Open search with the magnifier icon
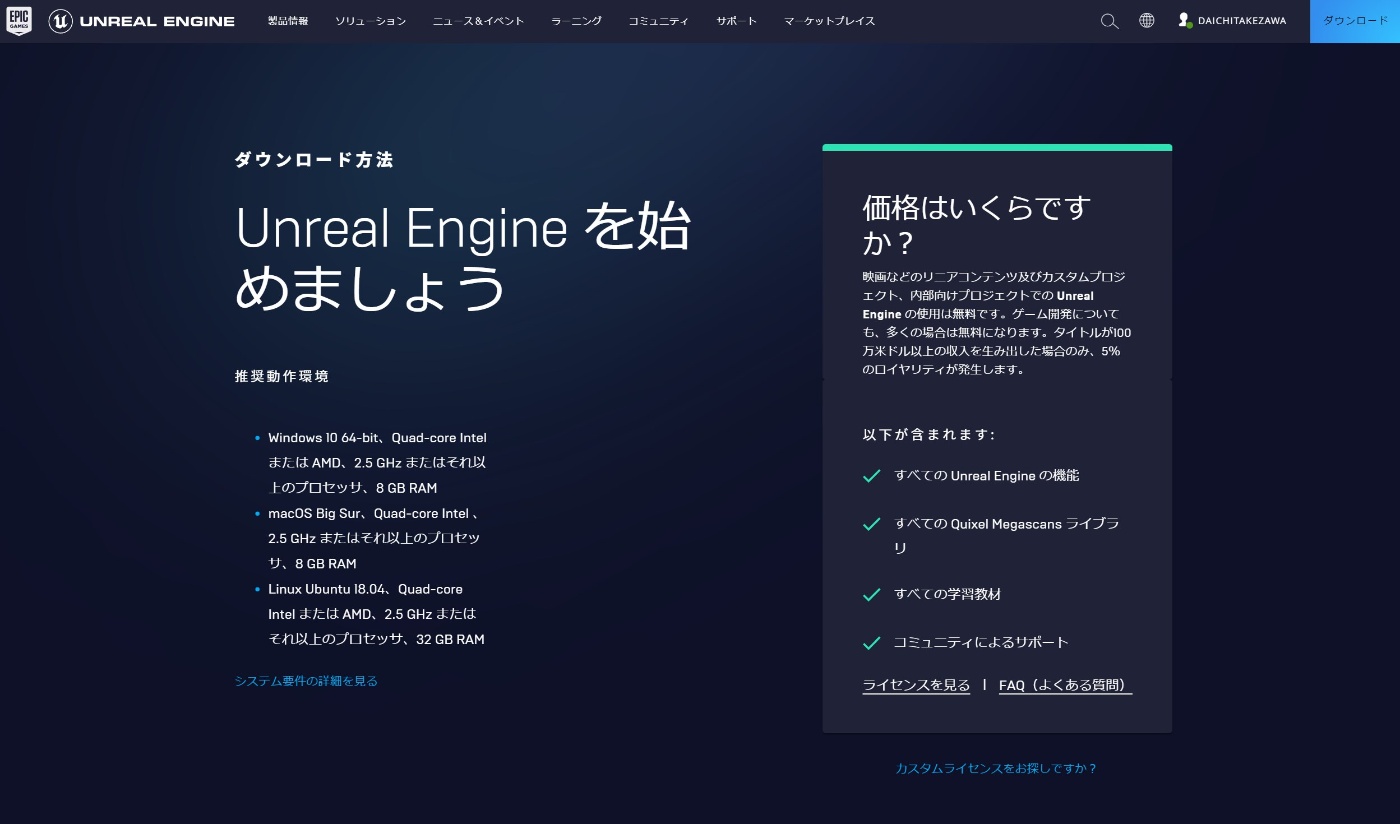Image resolution: width=1400 pixels, height=824 pixels. click(1109, 21)
